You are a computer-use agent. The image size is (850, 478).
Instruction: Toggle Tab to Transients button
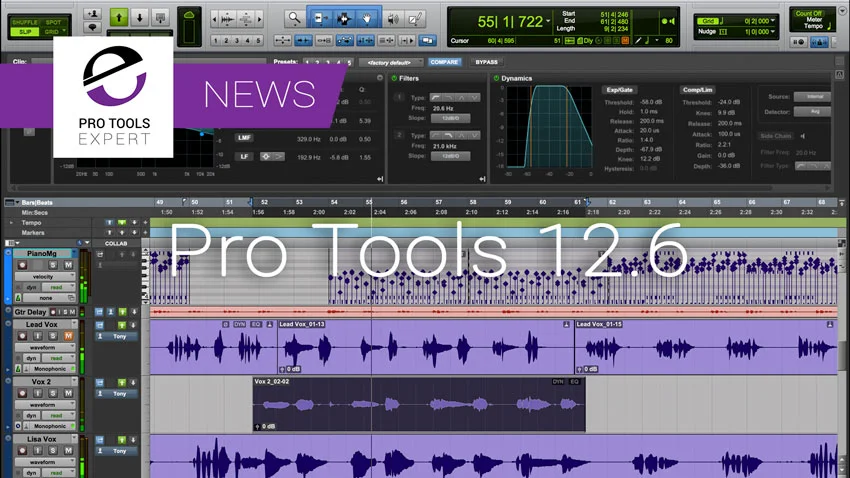tap(303, 40)
